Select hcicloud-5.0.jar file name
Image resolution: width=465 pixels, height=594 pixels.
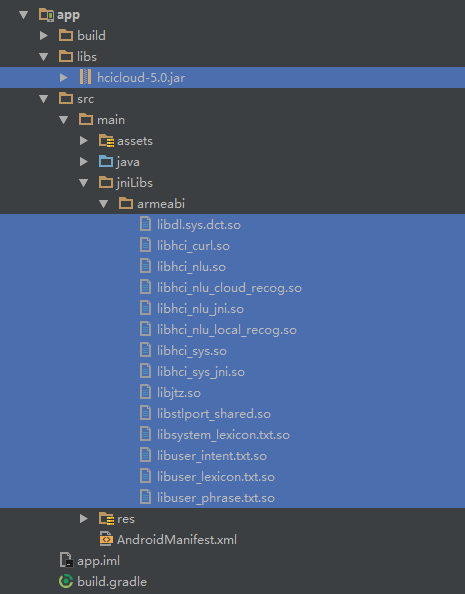[141, 78]
